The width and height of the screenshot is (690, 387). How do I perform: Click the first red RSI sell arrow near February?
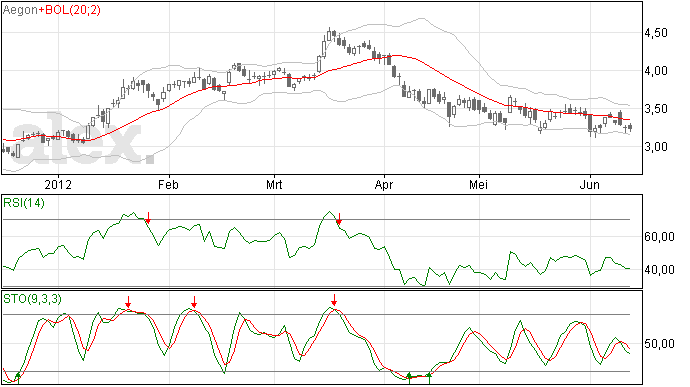tap(148, 217)
